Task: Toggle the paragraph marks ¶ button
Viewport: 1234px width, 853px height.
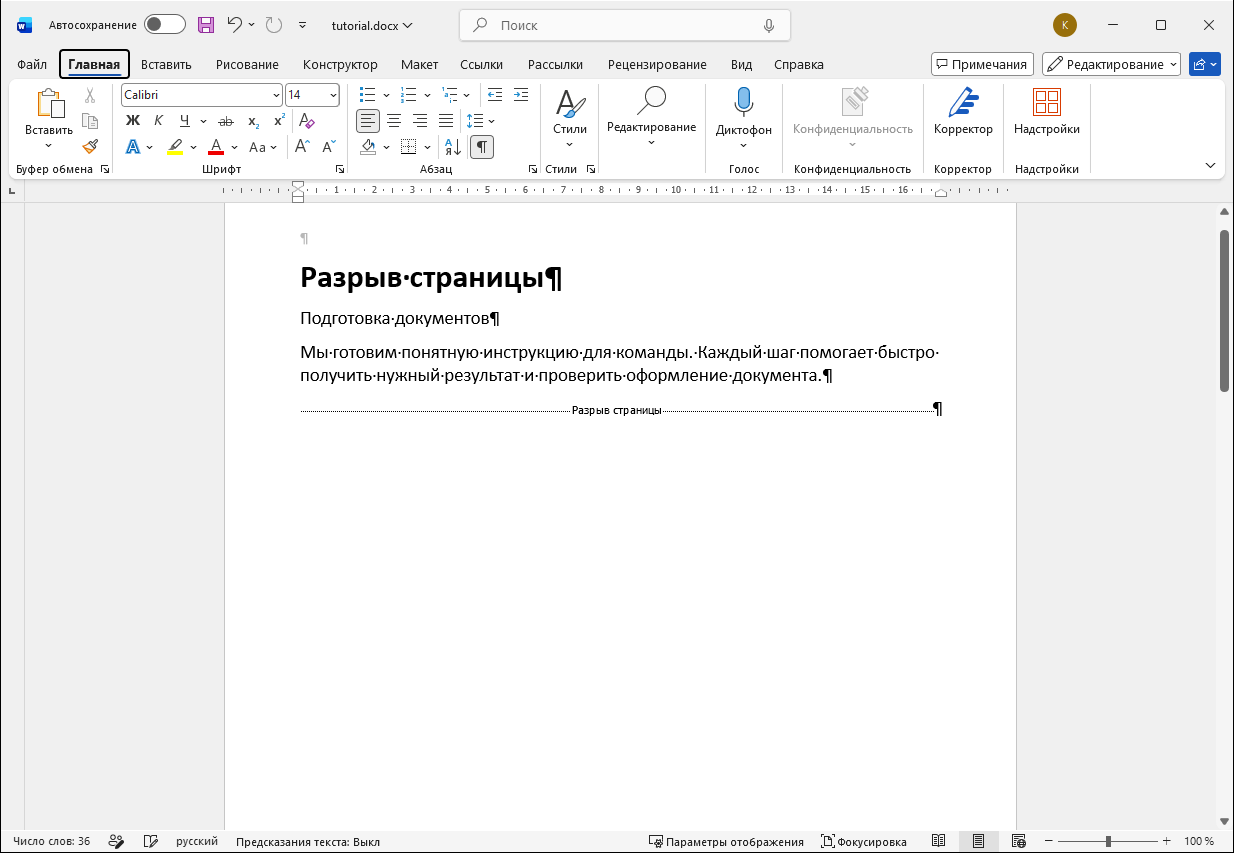Action: pos(482,147)
